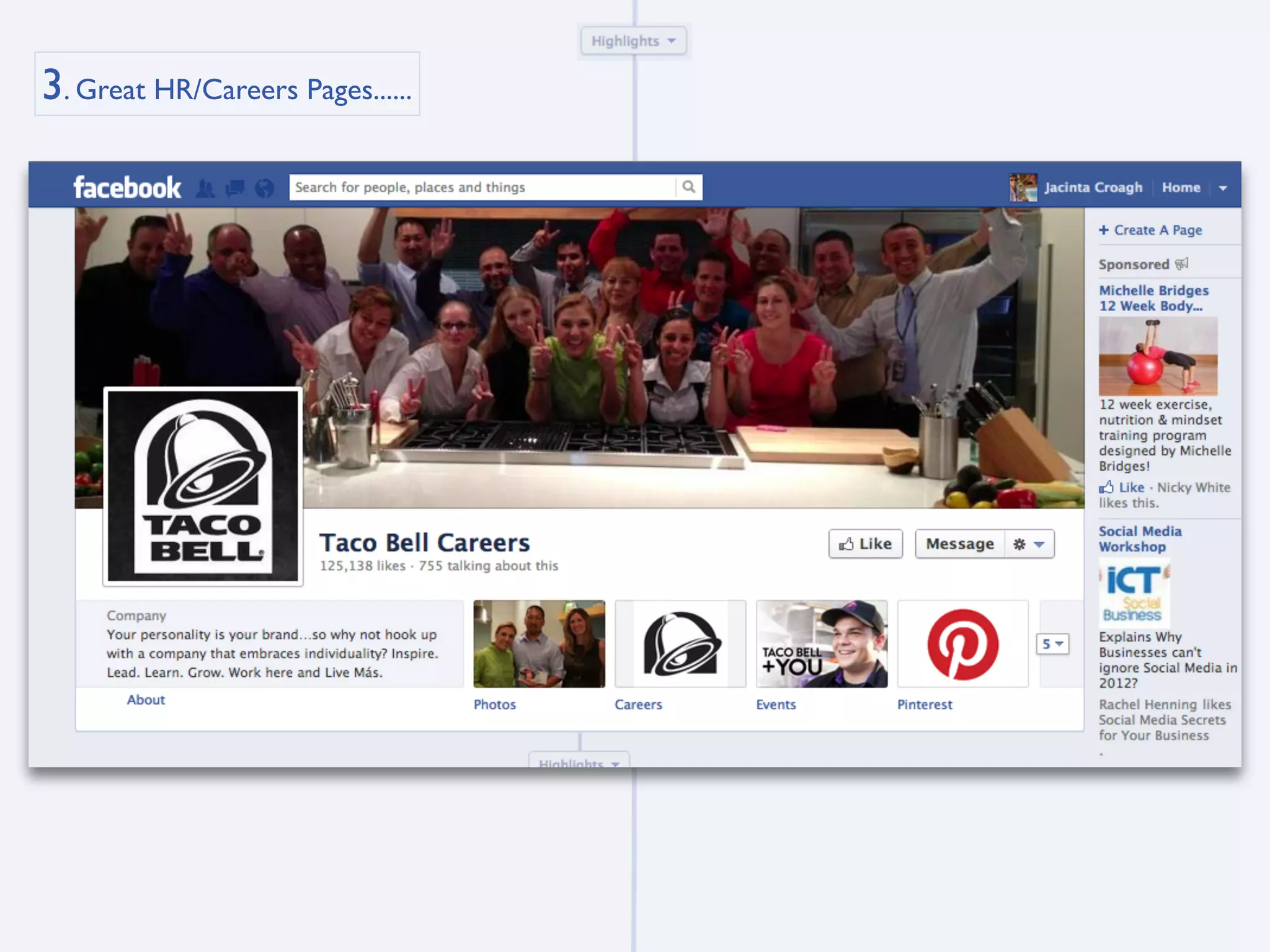Open the gear settings dropdown
Image resolution: width=1270 pixels, height=952 pixels.
click(x=1029, y=544)
